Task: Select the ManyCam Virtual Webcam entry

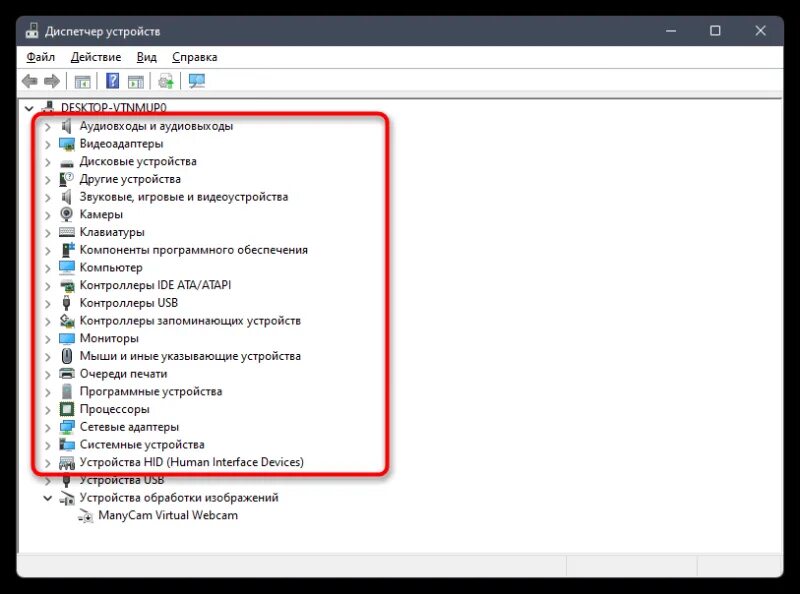Action: point(168,515)
